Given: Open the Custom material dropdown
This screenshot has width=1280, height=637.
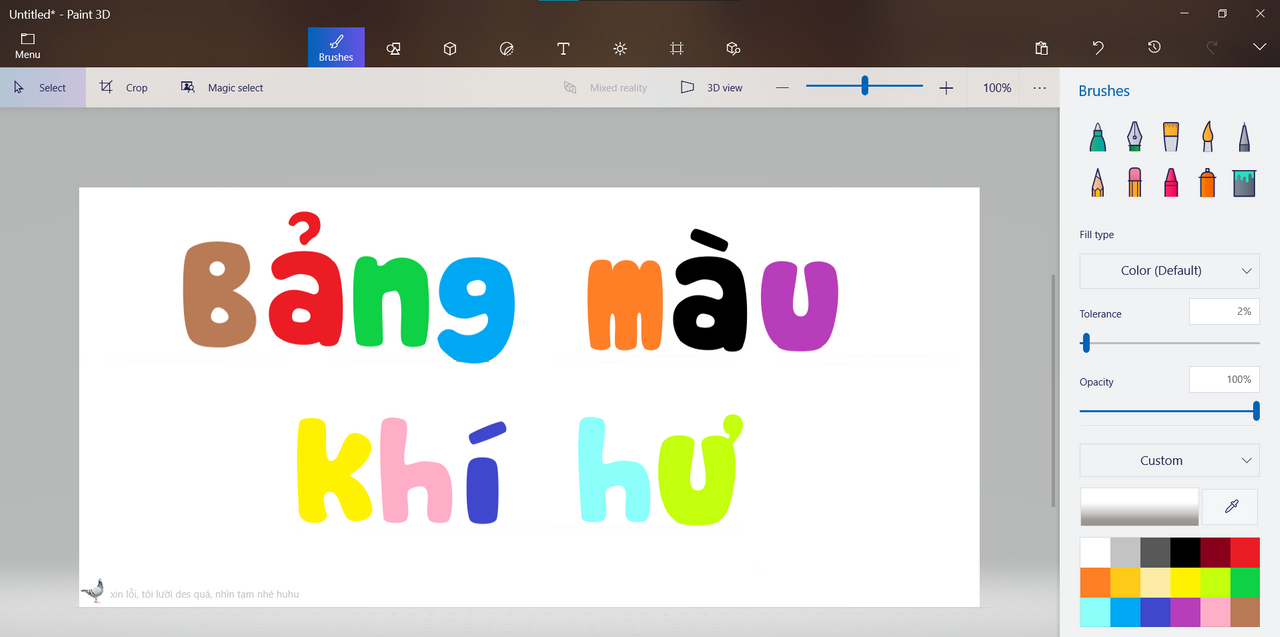Looking at the screenshot, I should coord(1169,460).
